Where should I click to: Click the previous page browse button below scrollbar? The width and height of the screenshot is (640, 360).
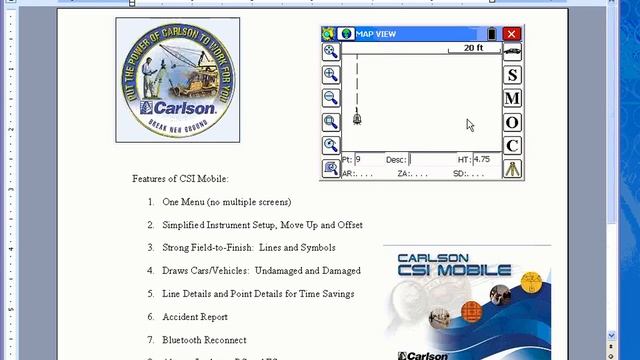coord(611,346)
